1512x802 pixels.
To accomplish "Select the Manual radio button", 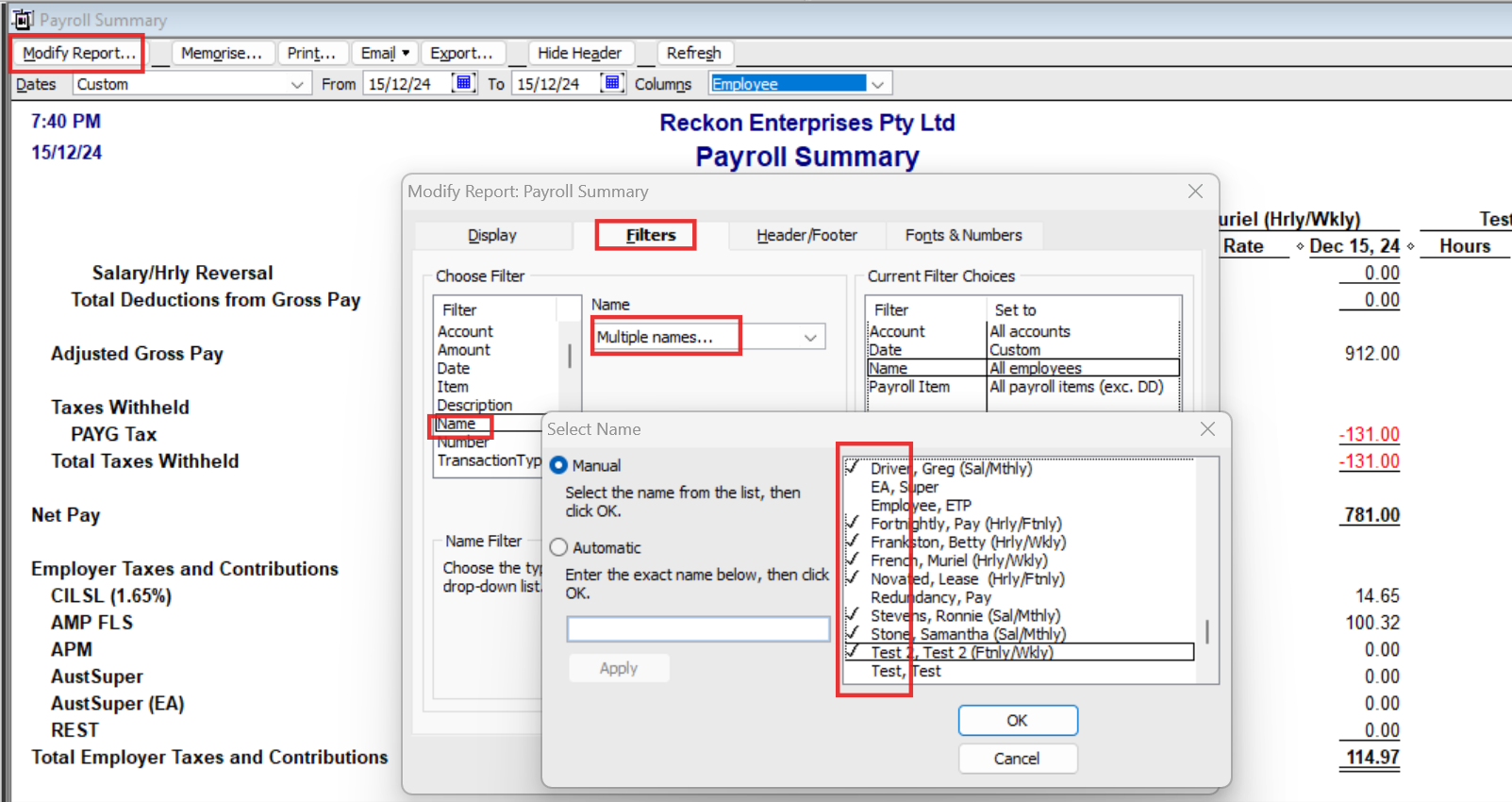I will (558, 465).
